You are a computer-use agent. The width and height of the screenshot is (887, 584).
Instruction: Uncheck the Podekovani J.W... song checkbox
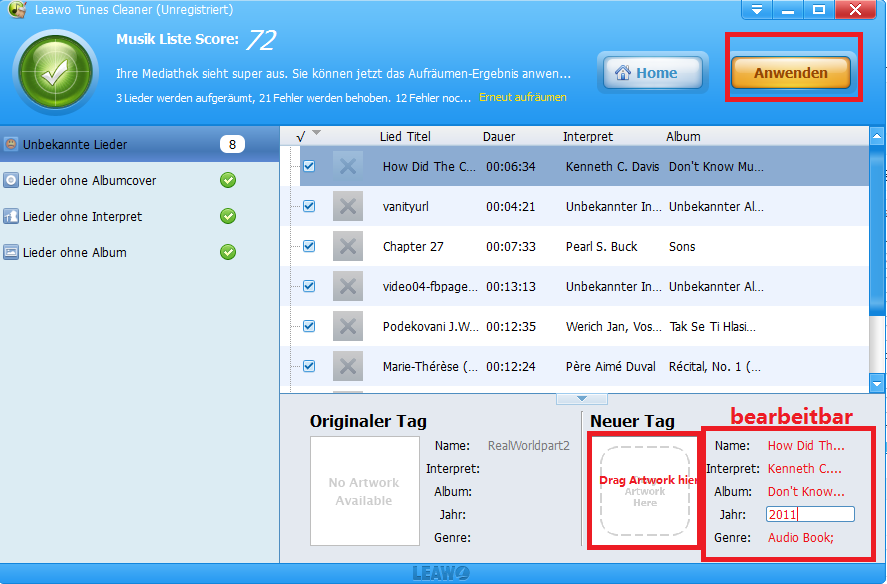coord(309,326)
